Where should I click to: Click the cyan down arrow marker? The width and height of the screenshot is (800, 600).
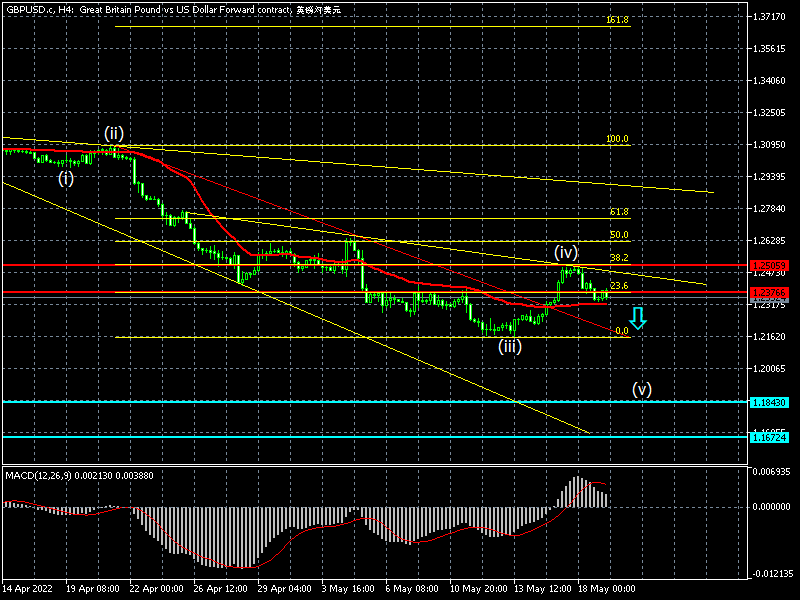[638, 319]
